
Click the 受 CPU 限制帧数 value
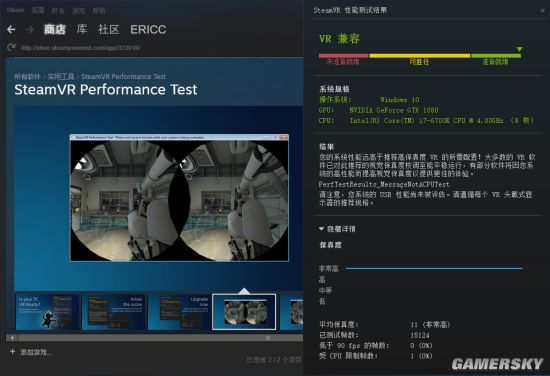tap(421, 356)
